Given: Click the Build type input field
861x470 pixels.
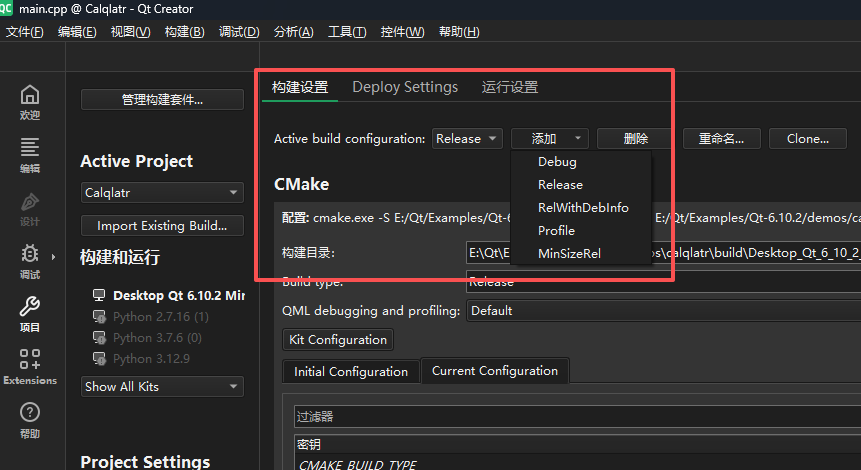Looking at the screenshot, I should (x=663, y=282).
